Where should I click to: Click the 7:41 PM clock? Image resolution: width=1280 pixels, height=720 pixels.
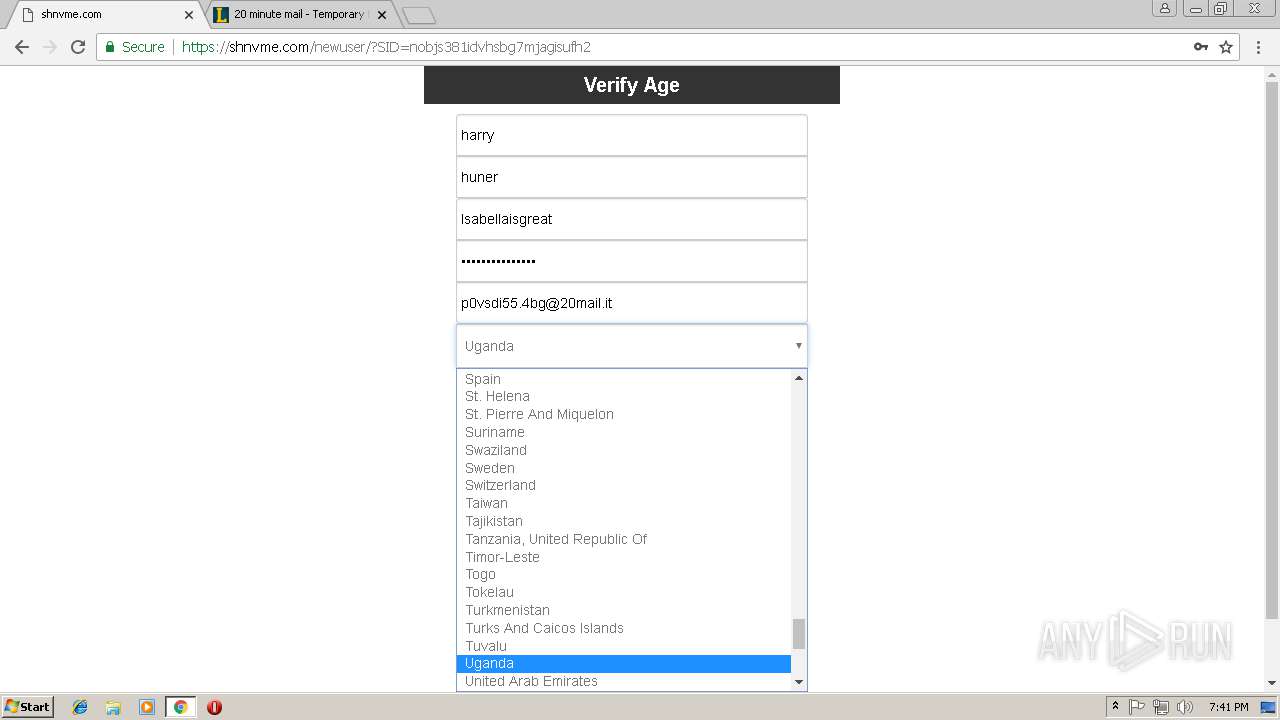1228,707
